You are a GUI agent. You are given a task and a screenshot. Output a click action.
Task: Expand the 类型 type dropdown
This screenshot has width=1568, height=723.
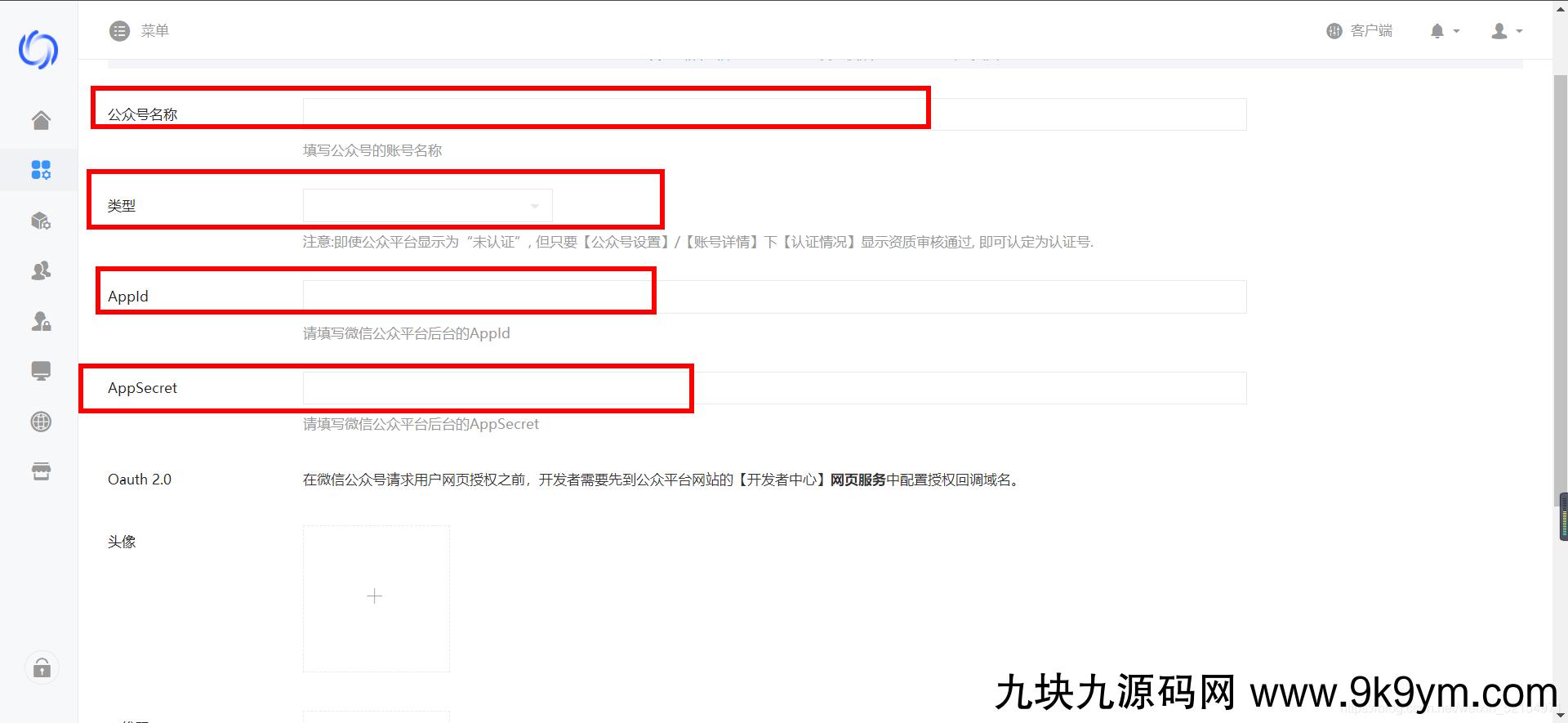(x=427, y=206)
